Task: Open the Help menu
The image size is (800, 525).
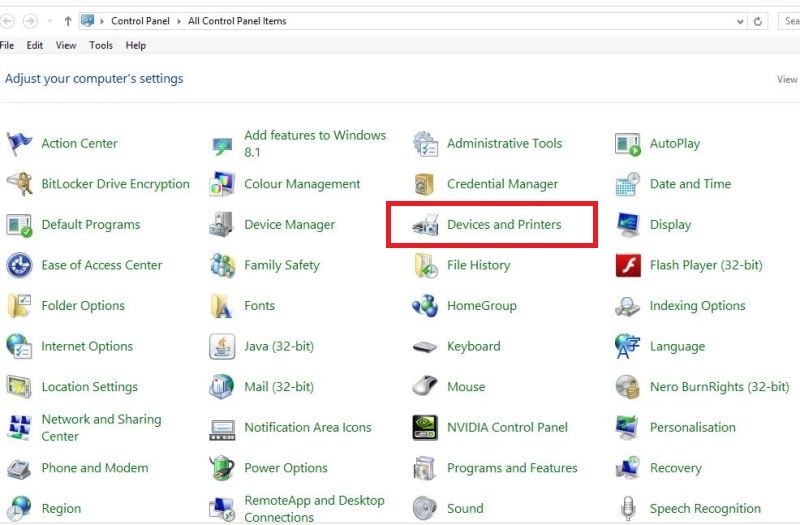Action: (136, 45)
